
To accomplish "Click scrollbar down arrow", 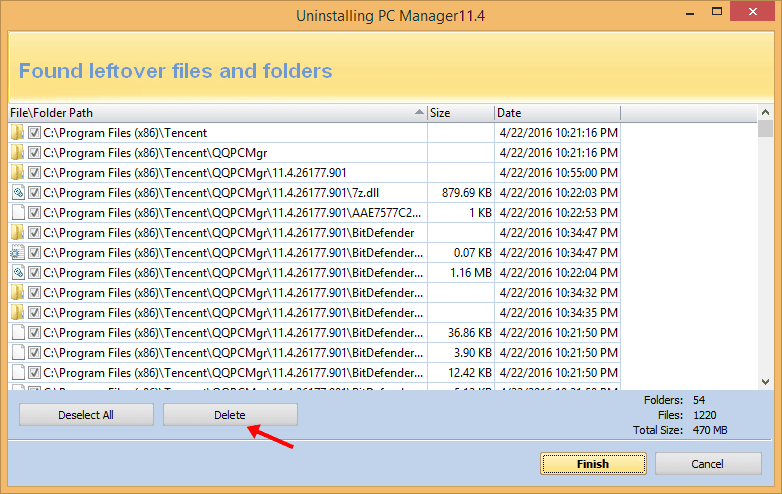I will pos(766,382).
